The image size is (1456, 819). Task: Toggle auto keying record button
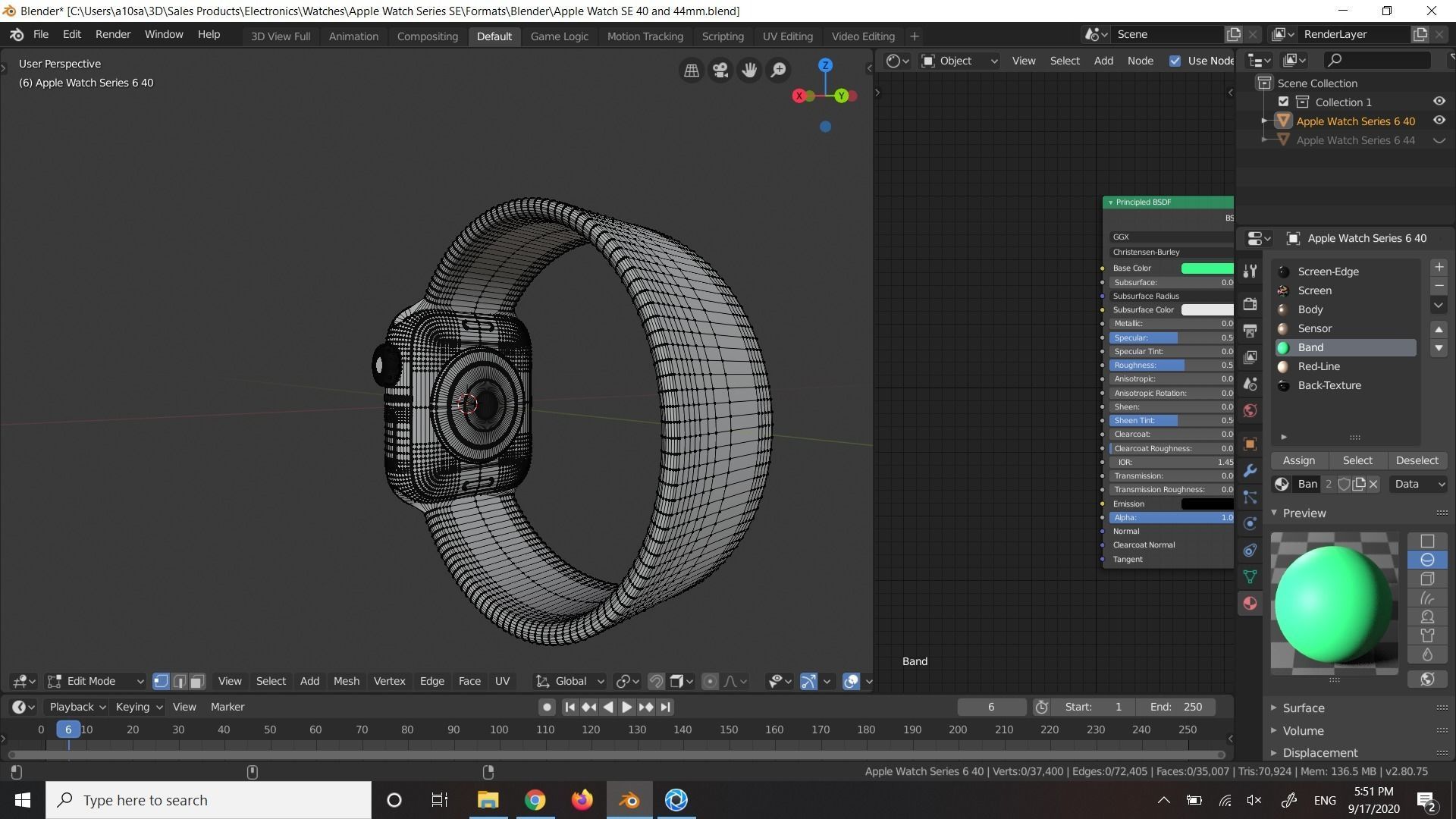tap(546, 707)
